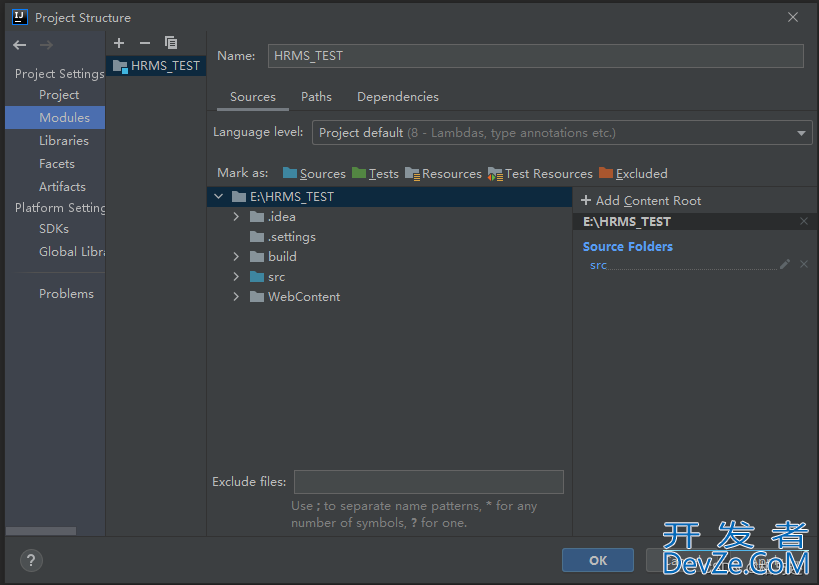819x585 pixels.
Task: Expand the build folder
Action: tap(236, 256)
